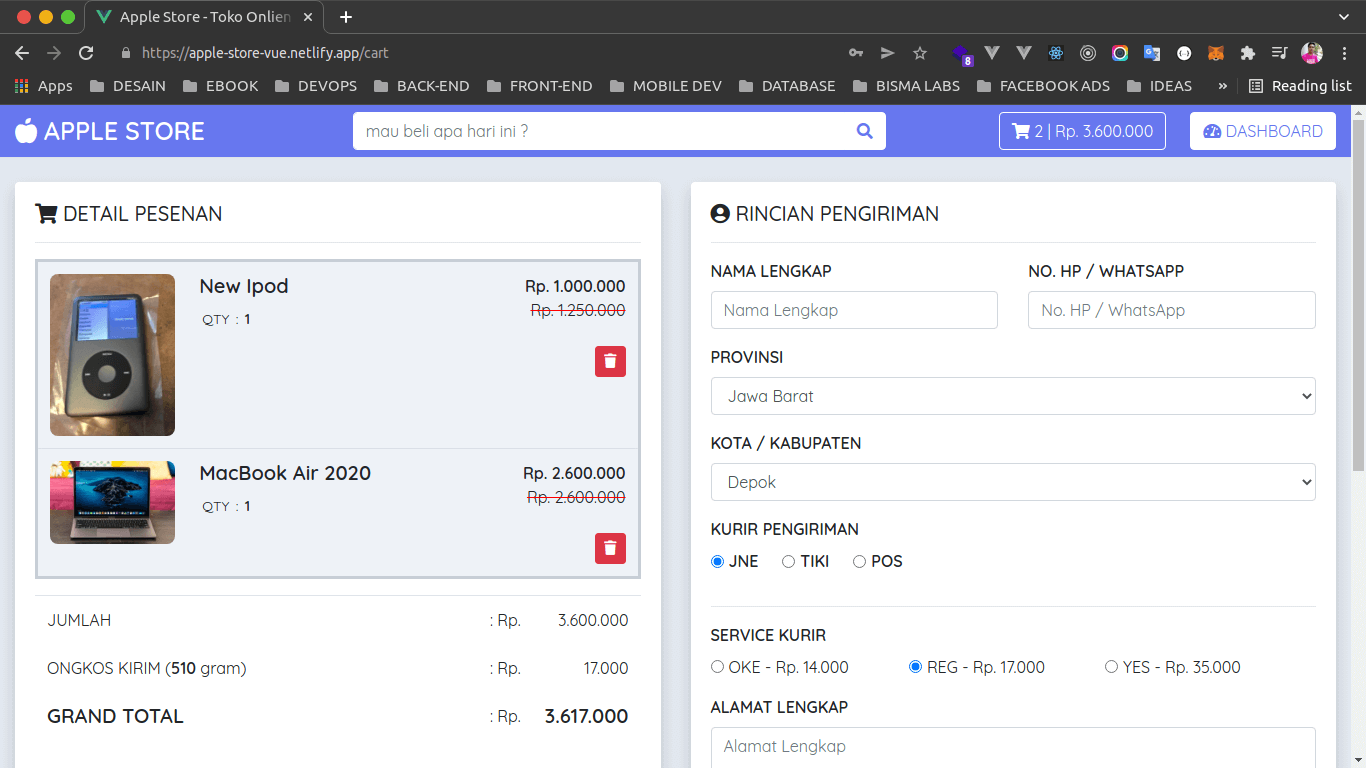Open the MOBILE DEV bookmarks folder
Viewport: 1366px width, 768px height.
coord(666,86)
